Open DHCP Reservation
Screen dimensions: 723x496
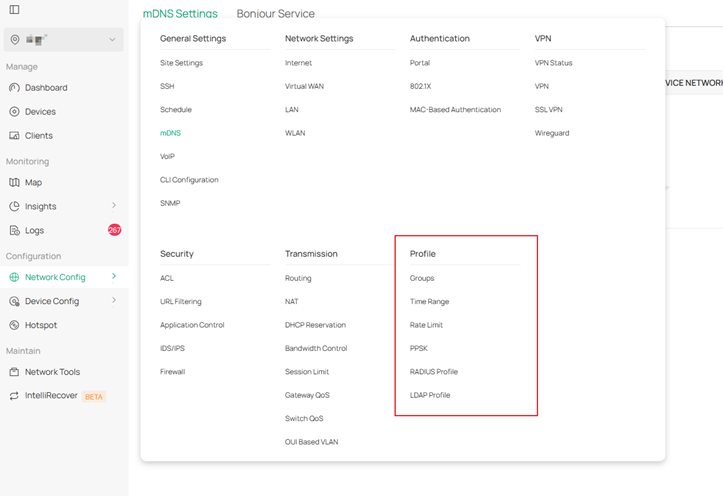[x=315, y=325]
